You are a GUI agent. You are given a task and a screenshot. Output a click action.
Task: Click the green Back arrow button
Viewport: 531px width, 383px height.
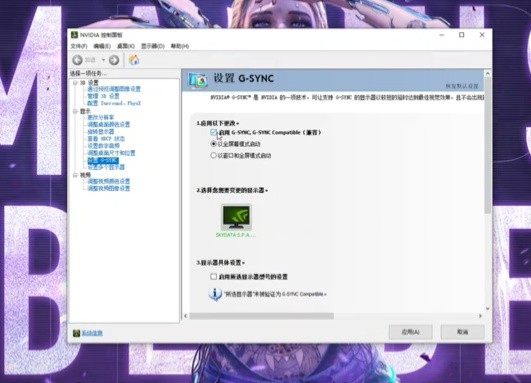coord(78,60)
